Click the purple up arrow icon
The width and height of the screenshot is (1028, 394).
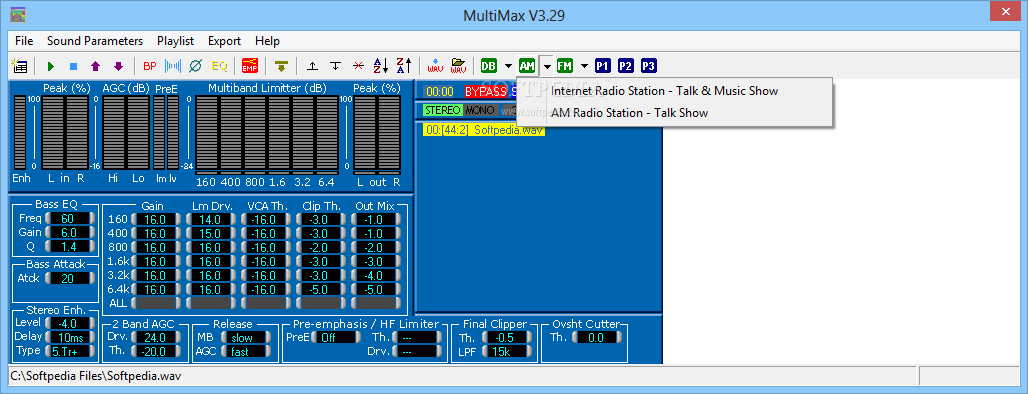[x=96, y=66]
